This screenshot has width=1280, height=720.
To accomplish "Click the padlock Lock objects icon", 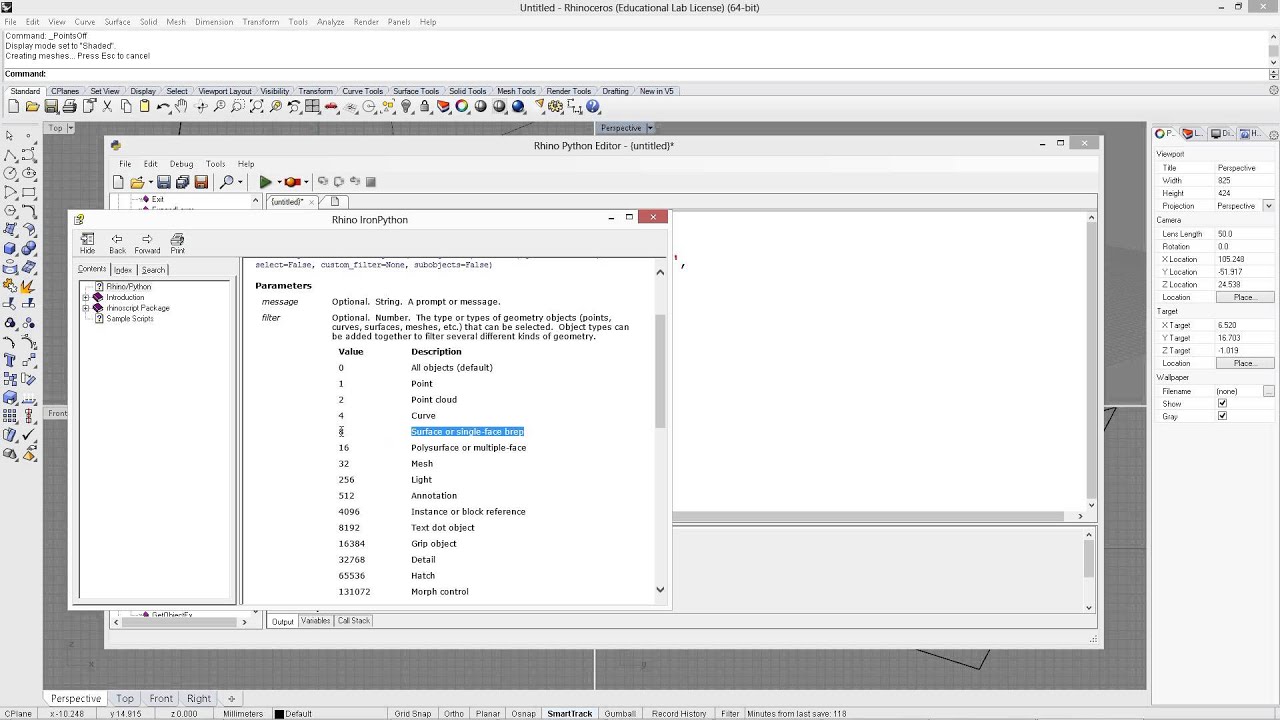I will [425, 106].
